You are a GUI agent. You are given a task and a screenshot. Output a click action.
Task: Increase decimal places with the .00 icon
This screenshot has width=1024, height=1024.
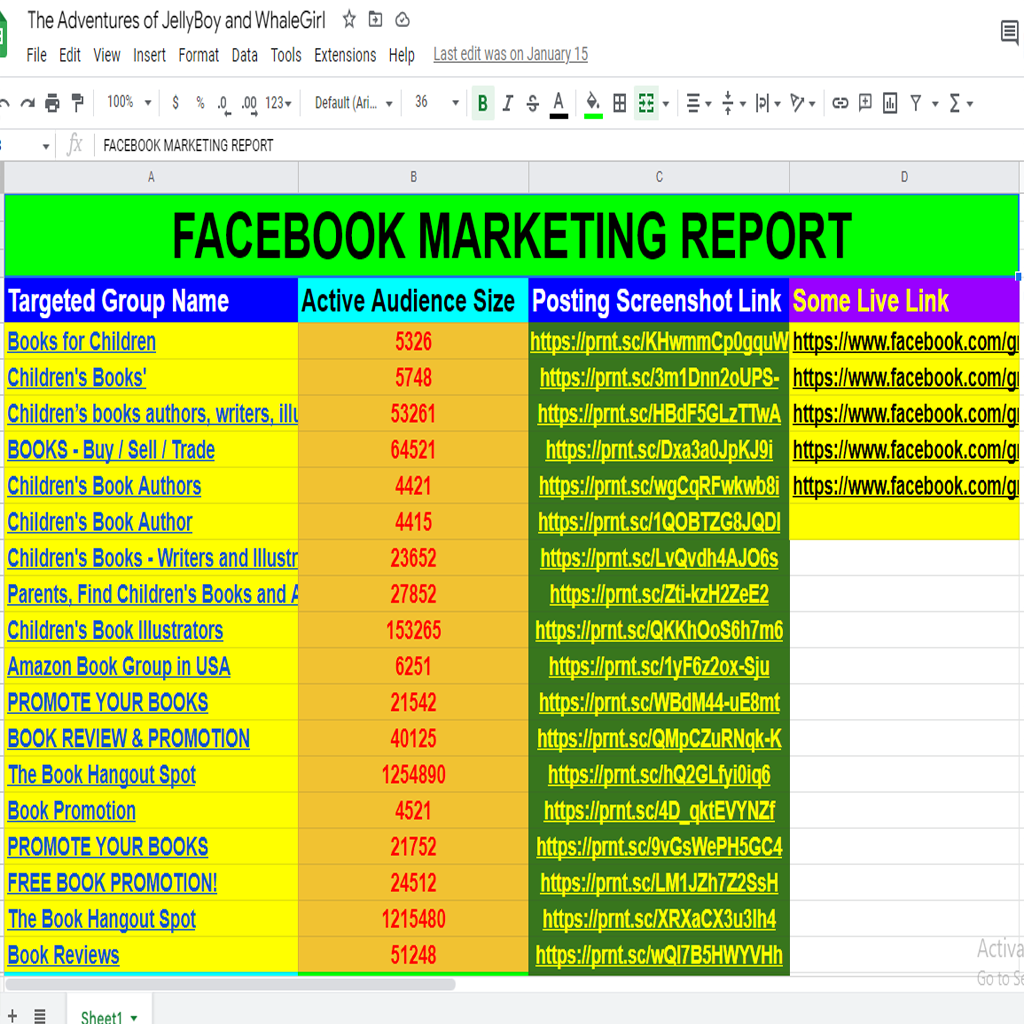249,104
